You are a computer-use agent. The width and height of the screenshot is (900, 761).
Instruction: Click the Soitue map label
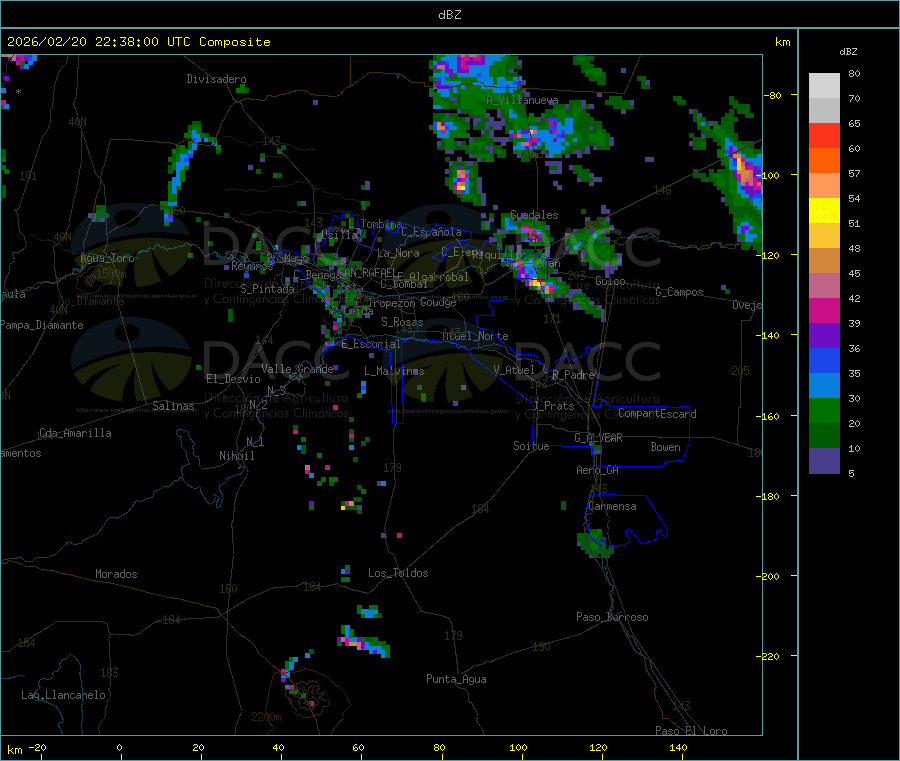click(x=531, y=446)
